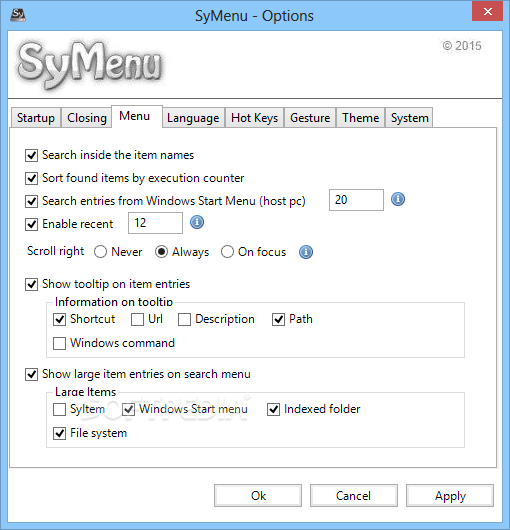The height and width of the screenshot is (530, 510).
Task: Open the Startup tab
Action: 36,118
